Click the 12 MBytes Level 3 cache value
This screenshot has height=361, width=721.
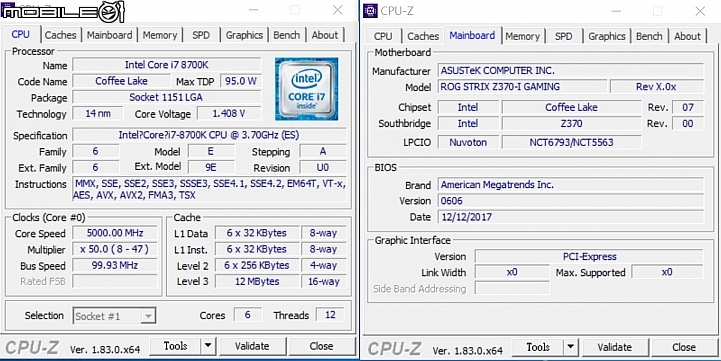click(257, 281)
